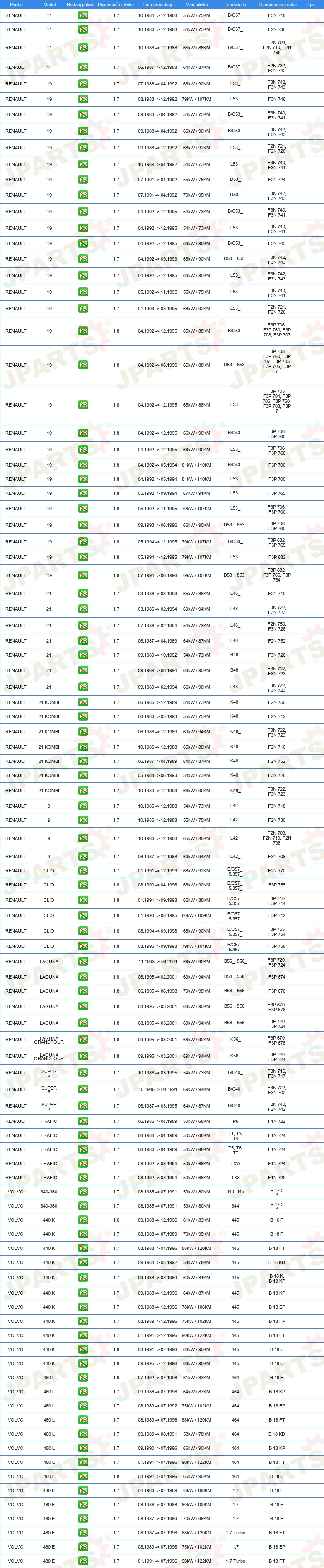Select the production dates 04.1986 -> 07.1989
The image size is (324, 1568).
157,1491
